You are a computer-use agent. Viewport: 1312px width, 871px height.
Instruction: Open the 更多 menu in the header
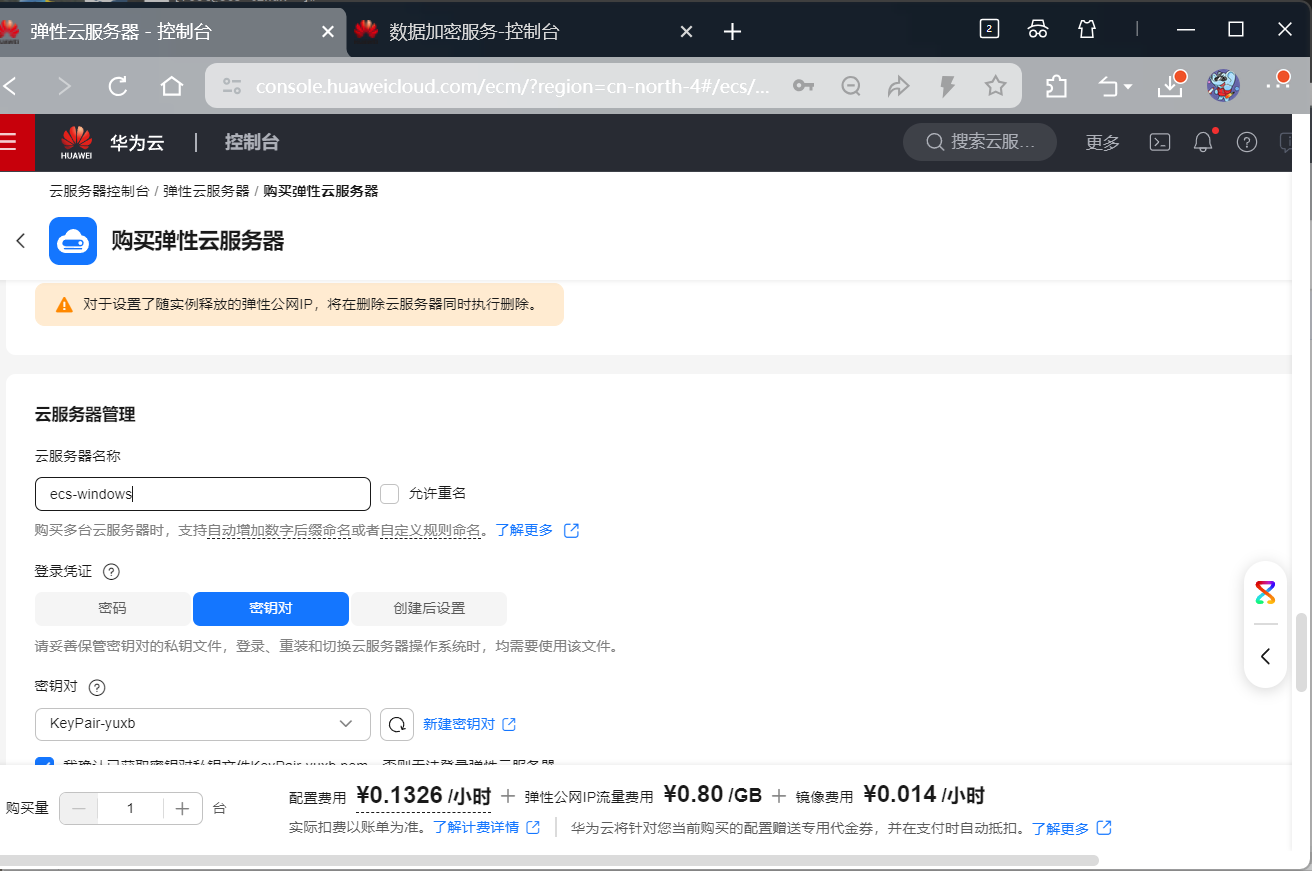point(1103,142)
